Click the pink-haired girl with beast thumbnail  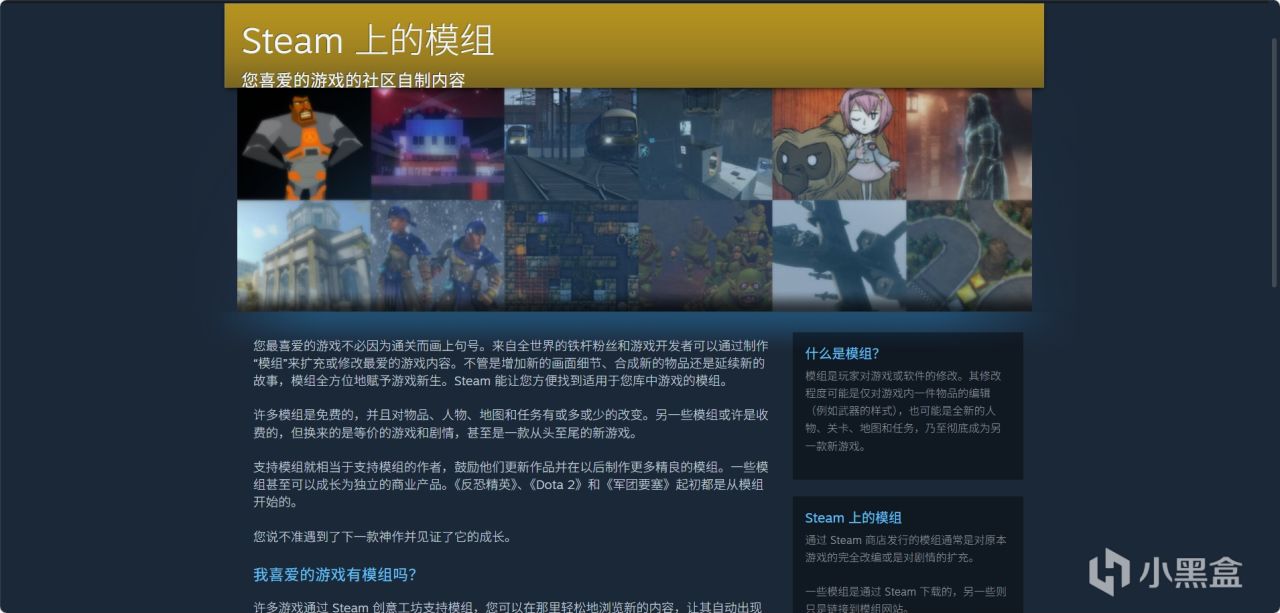(x=839, y=144)
